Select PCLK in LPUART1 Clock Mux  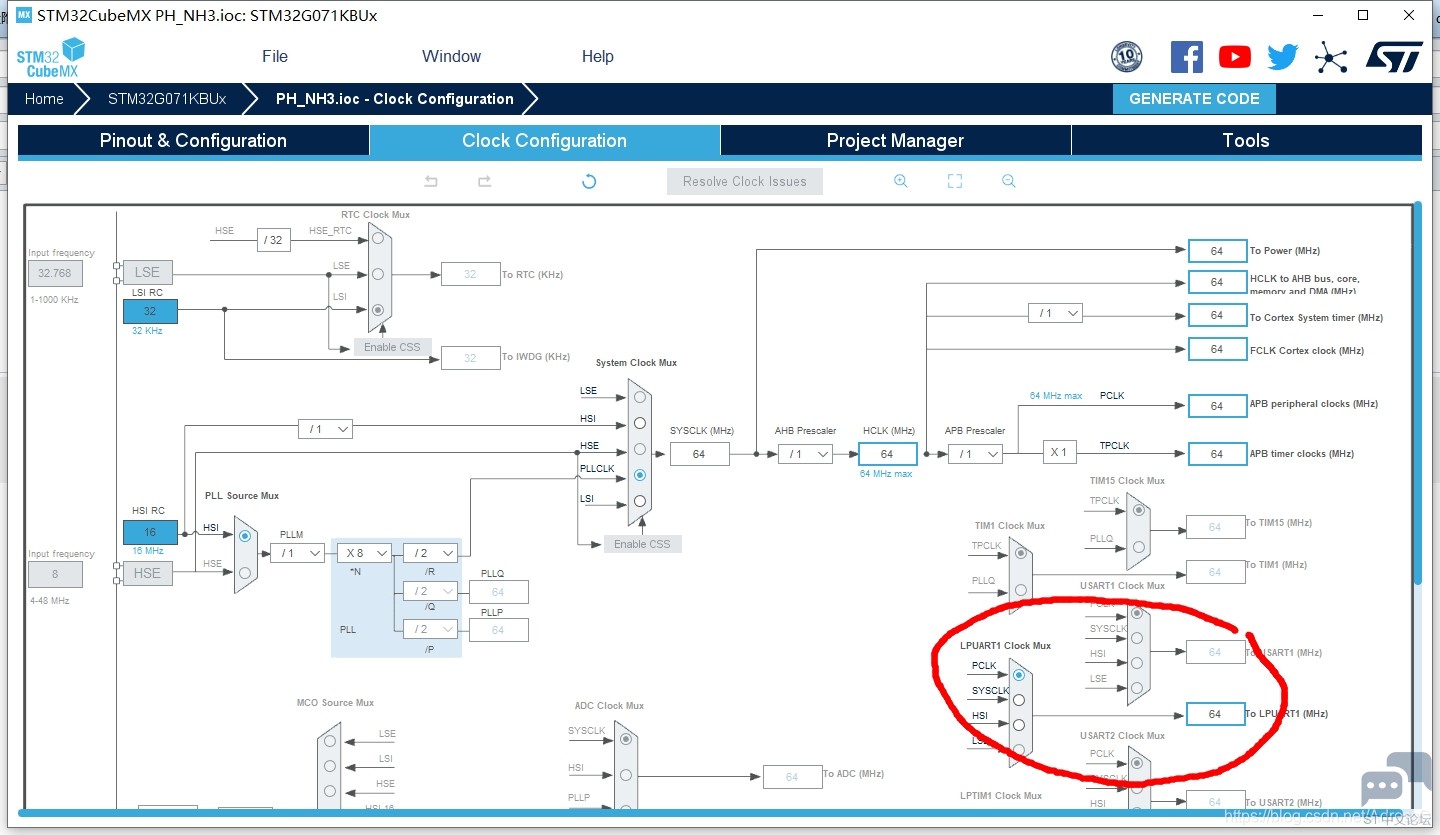1019,675
